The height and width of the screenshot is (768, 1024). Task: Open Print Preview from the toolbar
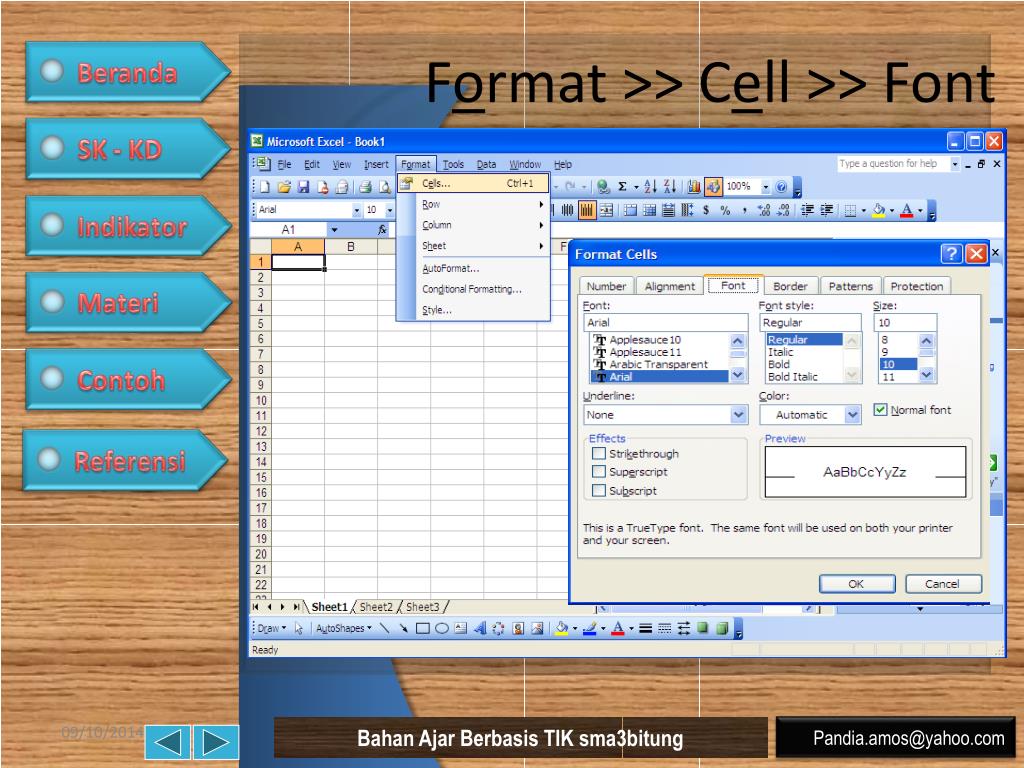pos(385,187)
